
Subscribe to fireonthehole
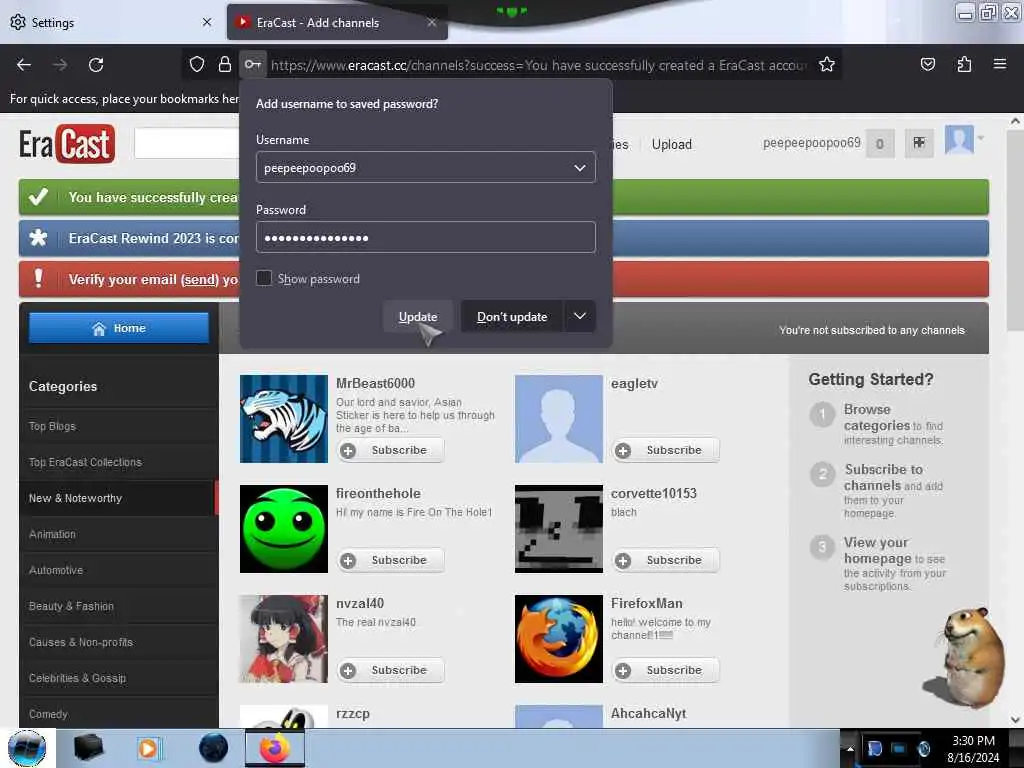pos(391,560)
